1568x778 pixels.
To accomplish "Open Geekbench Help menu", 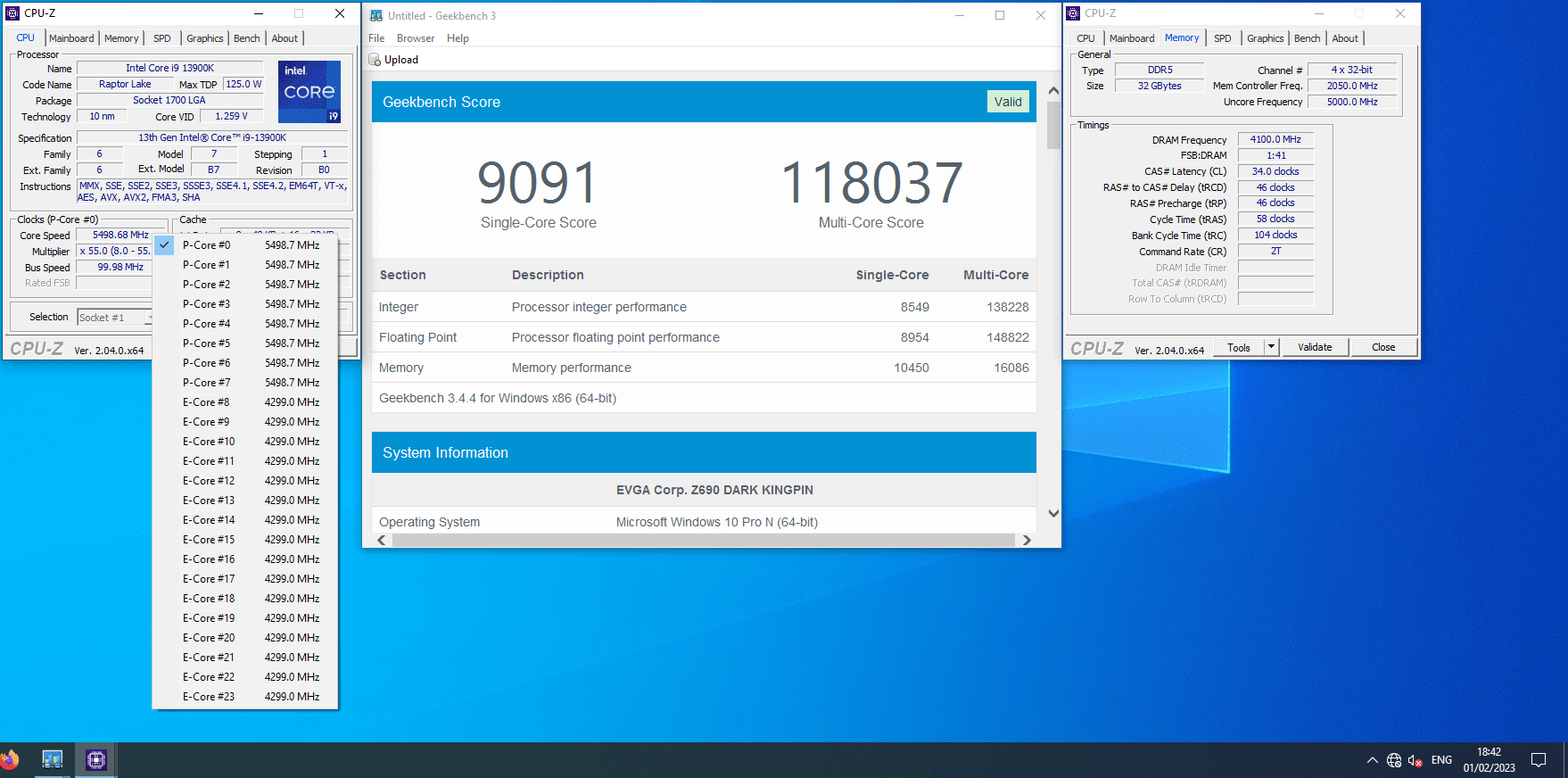I will 458,38.
